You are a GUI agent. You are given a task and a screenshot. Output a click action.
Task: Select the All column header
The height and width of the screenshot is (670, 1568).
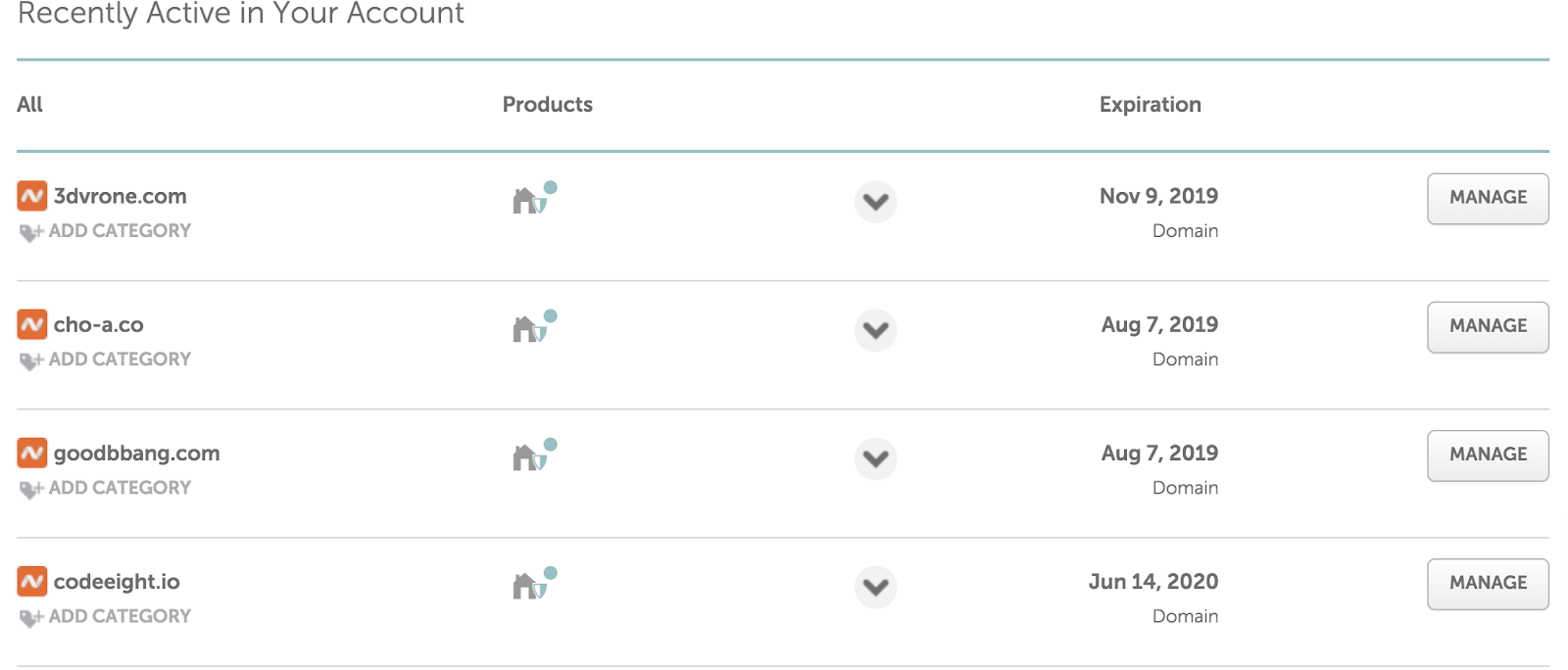pyautogui.click(x=30, y=105)
